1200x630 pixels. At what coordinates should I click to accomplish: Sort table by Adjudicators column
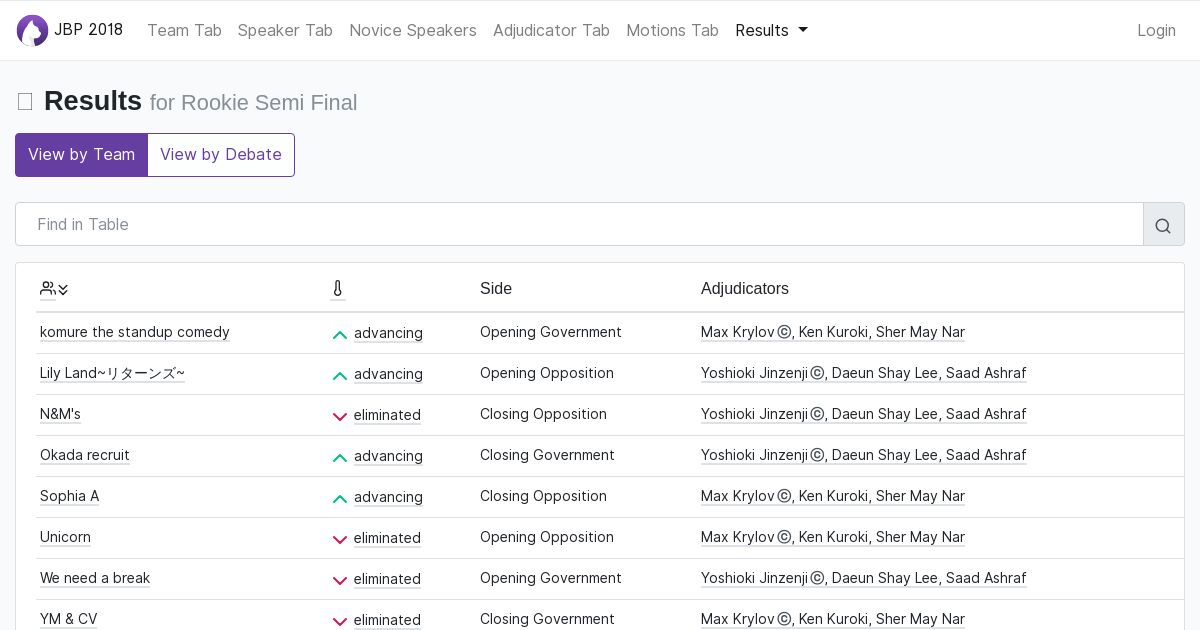745,289
